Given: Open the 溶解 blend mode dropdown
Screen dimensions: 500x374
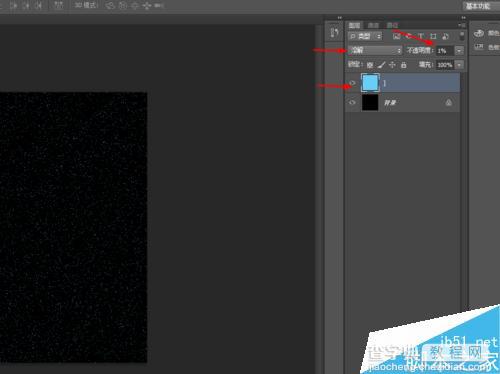Looking at the screenshot, I should tap(375, 50).
